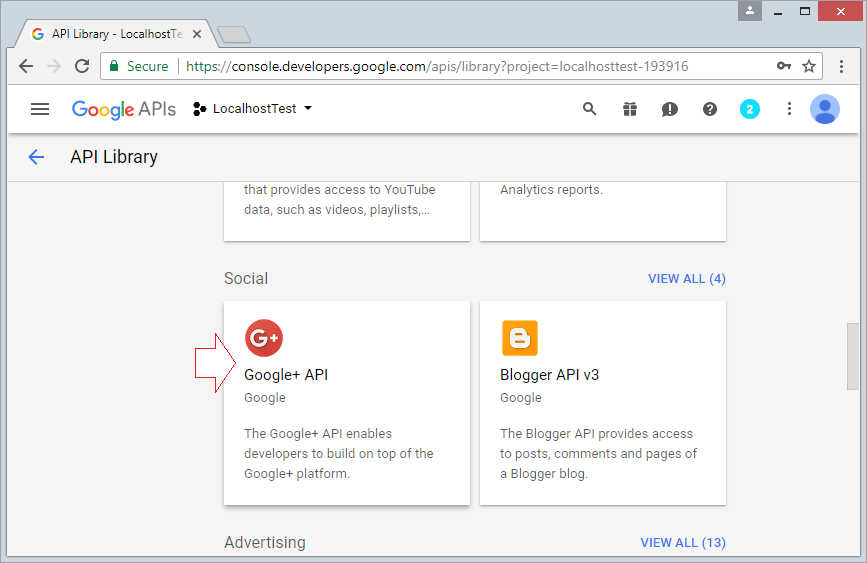Click the API Library page title
Viewport: 867px width, 563px height.
[x=114, y=157]
